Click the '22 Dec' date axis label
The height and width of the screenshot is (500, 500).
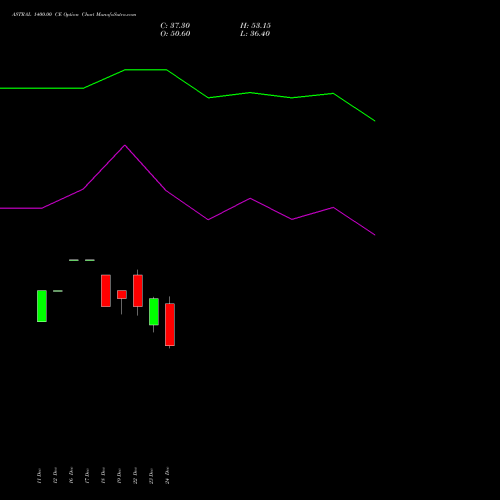(x=135, y=476)
